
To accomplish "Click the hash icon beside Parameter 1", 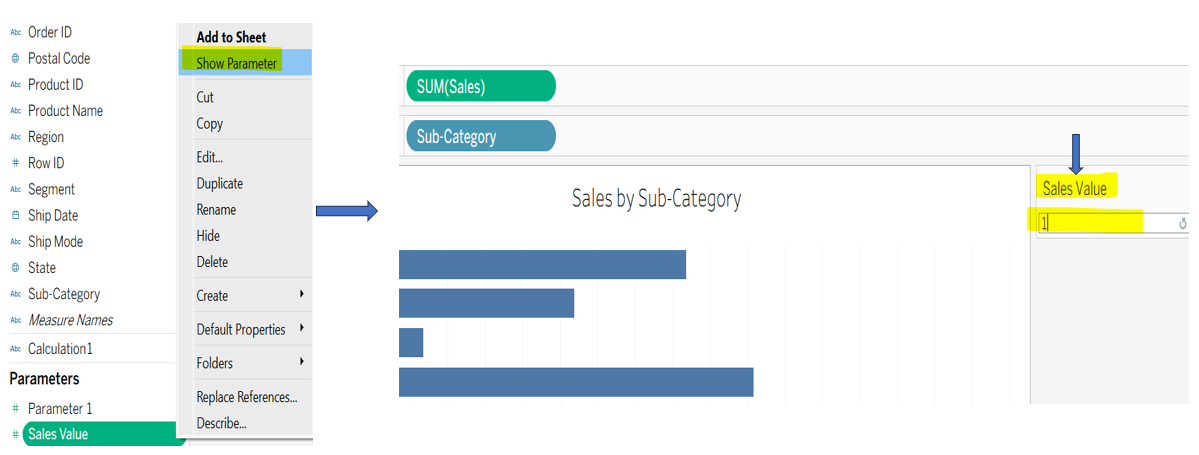I will [15, 409].
